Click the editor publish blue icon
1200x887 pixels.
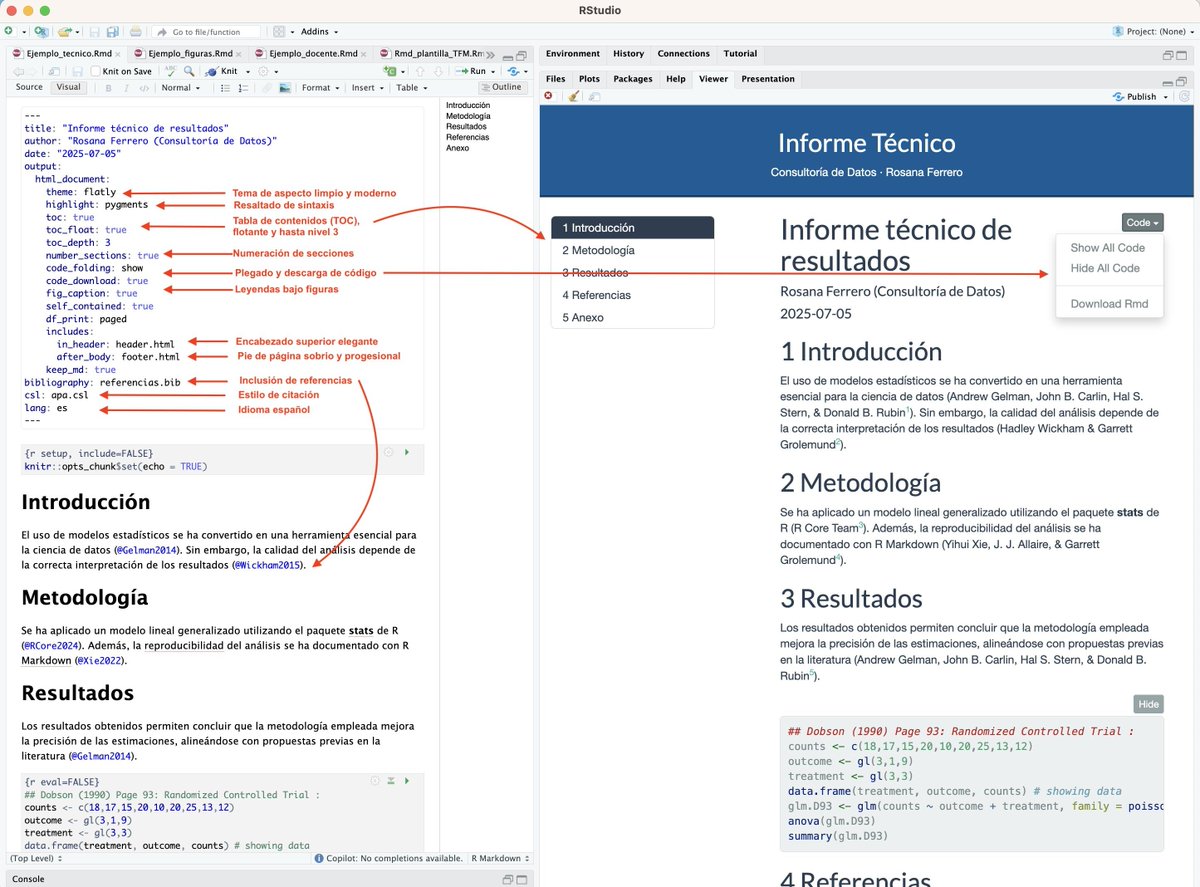tap(513, 71)
